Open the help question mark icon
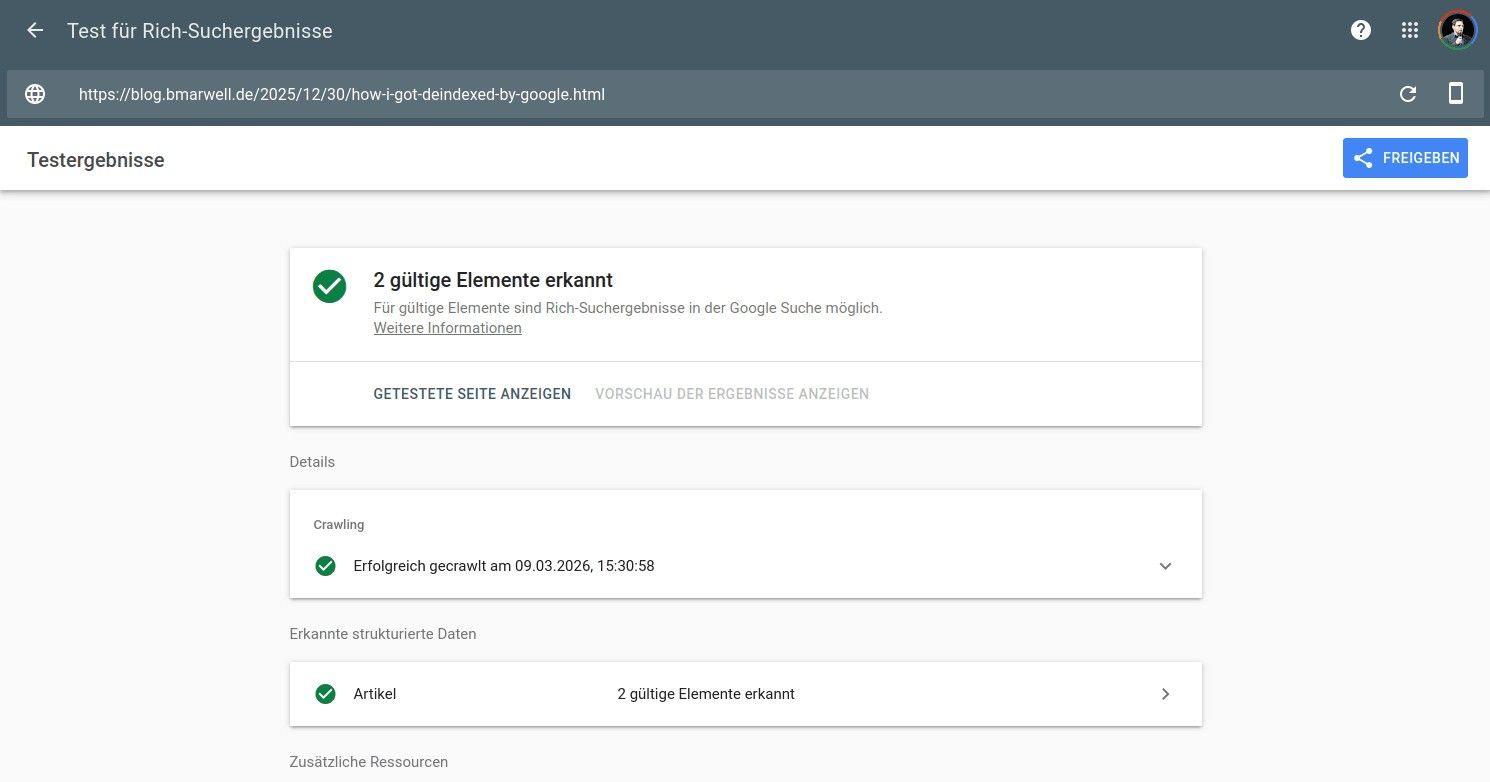This screenshot has width=1490, height=782. [1361, 30]
